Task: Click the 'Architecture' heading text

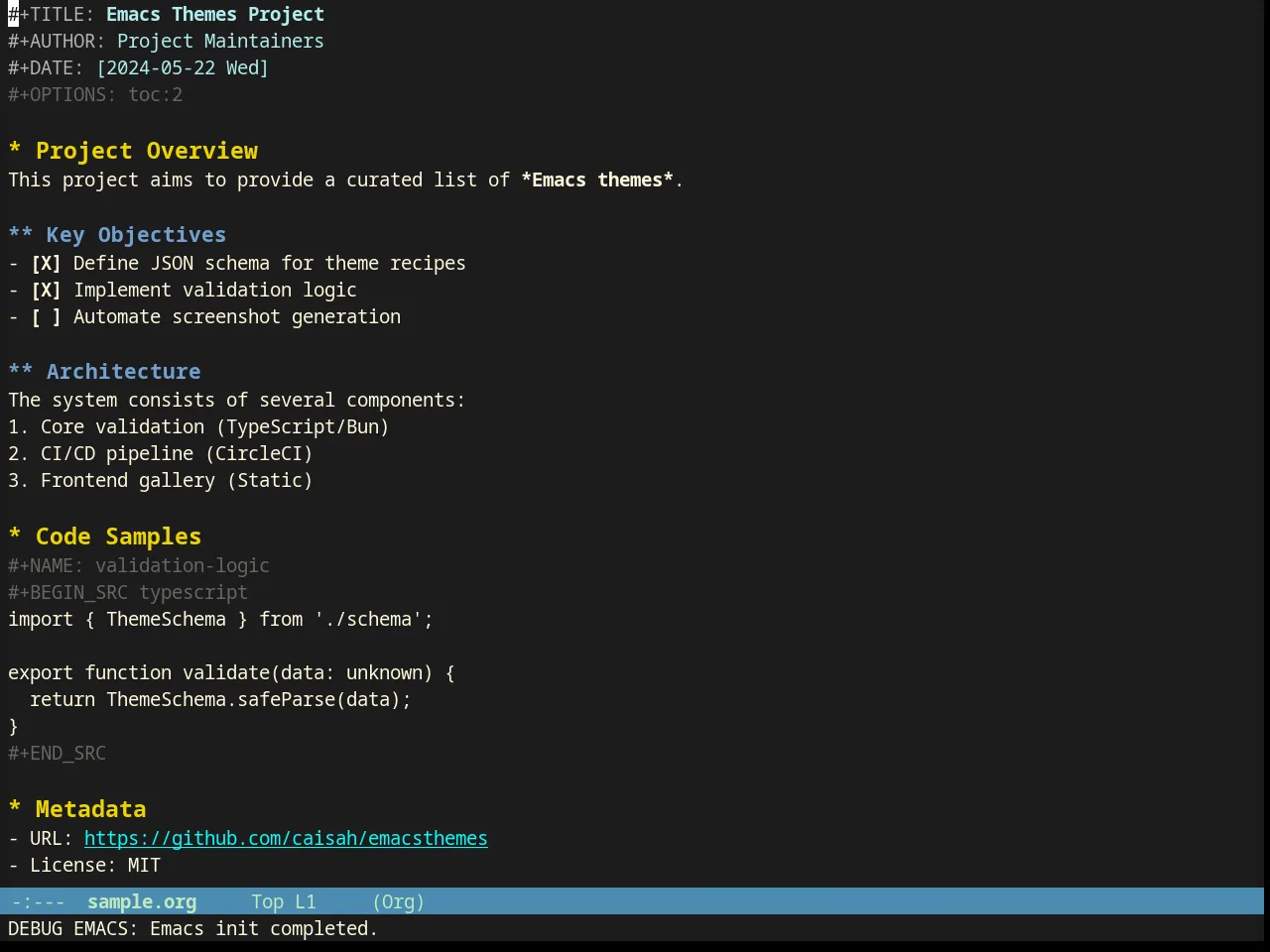Action: point(123,372)
